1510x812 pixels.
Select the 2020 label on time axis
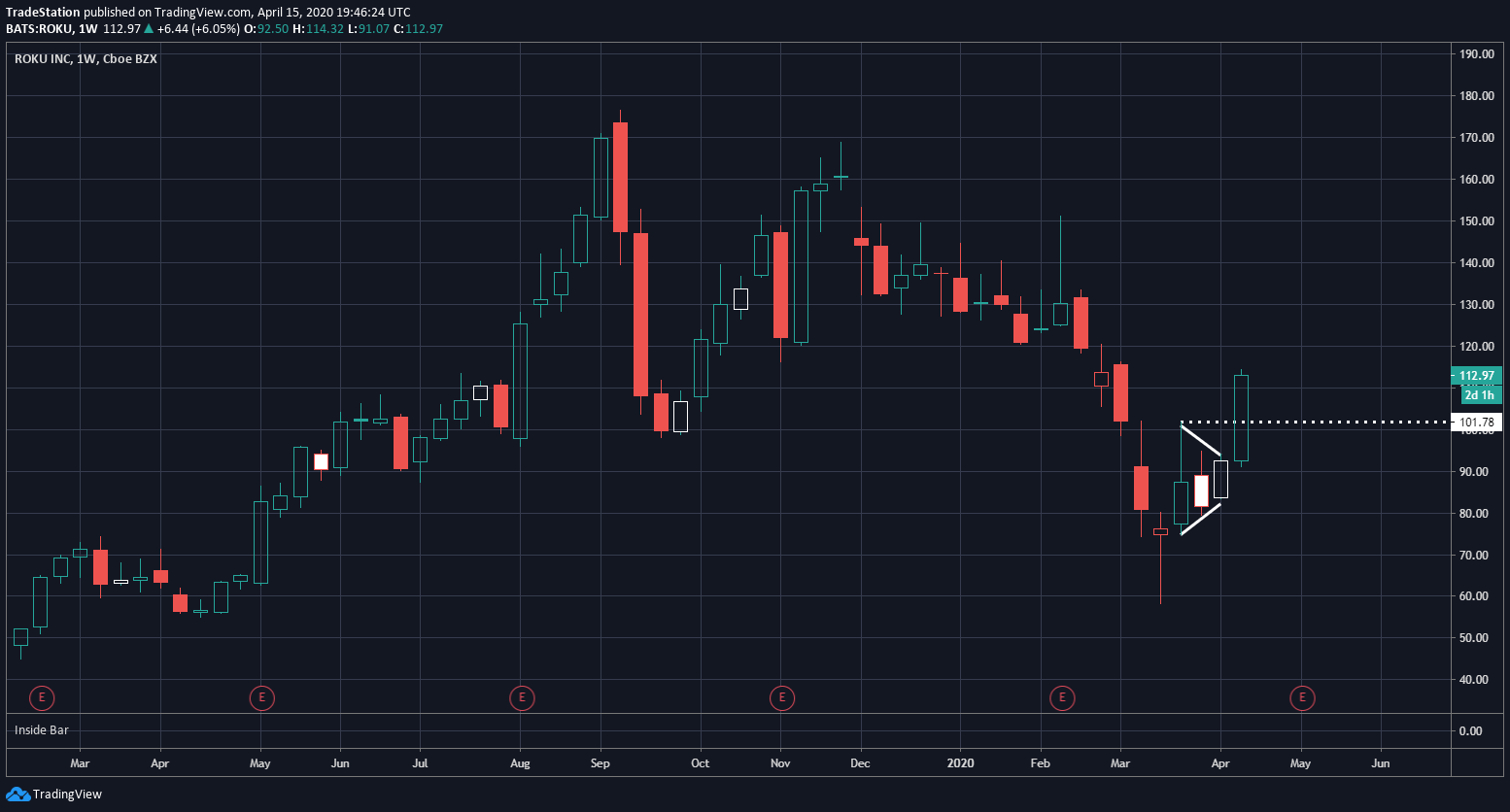(x=960, y=763)
